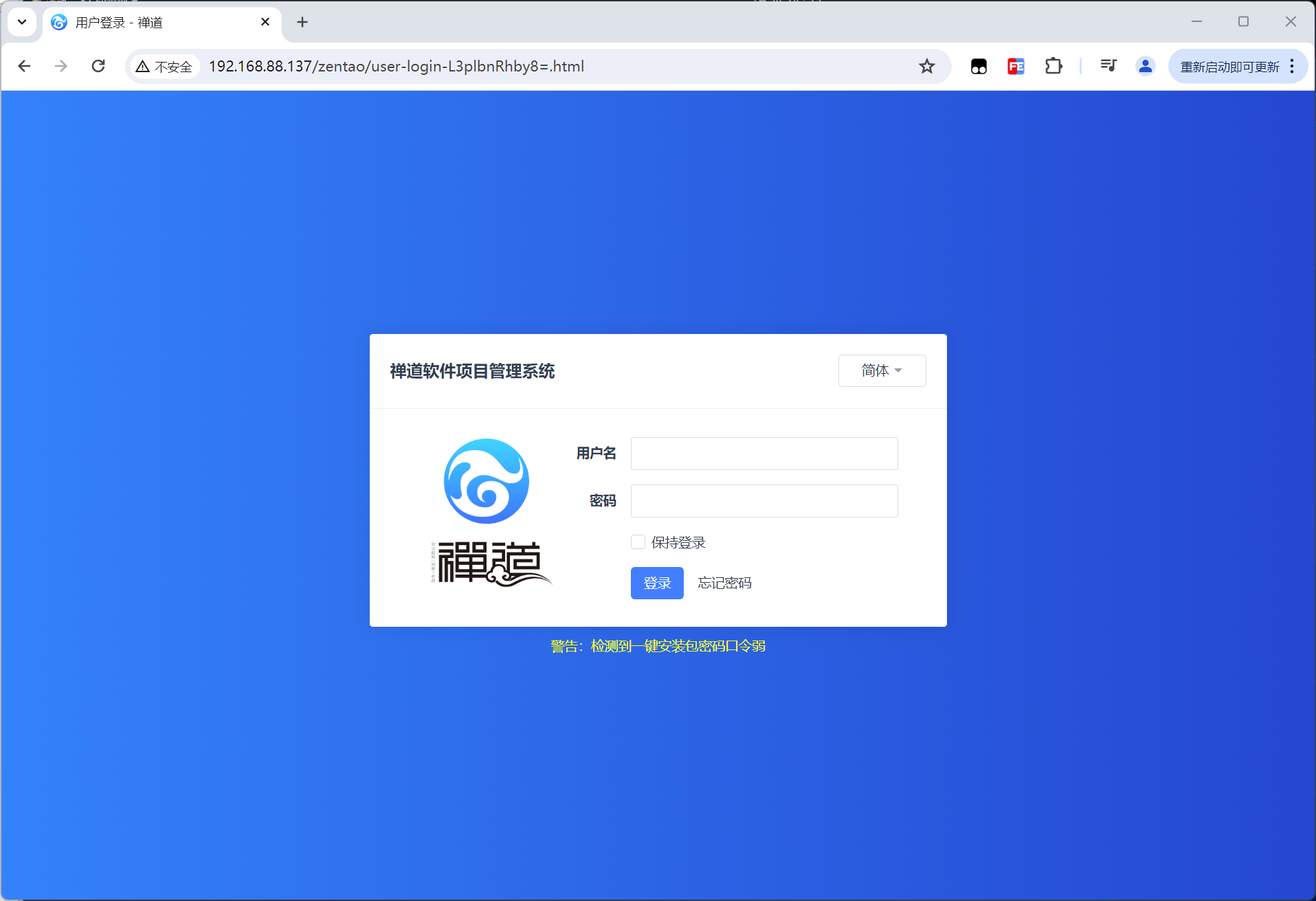Open the Chrome profile avatar
This screenshot has height=901, width=1316.
click(1145, 66)
